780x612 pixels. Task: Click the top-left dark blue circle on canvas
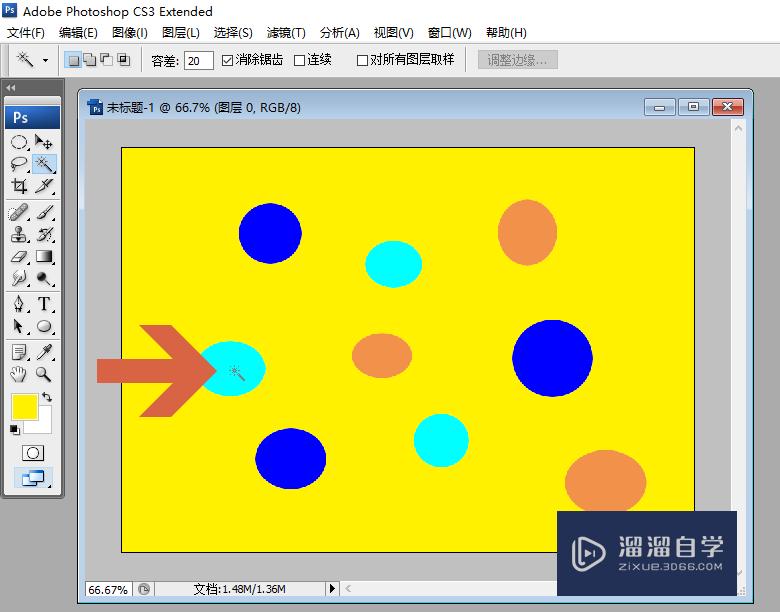click(270, 233)
